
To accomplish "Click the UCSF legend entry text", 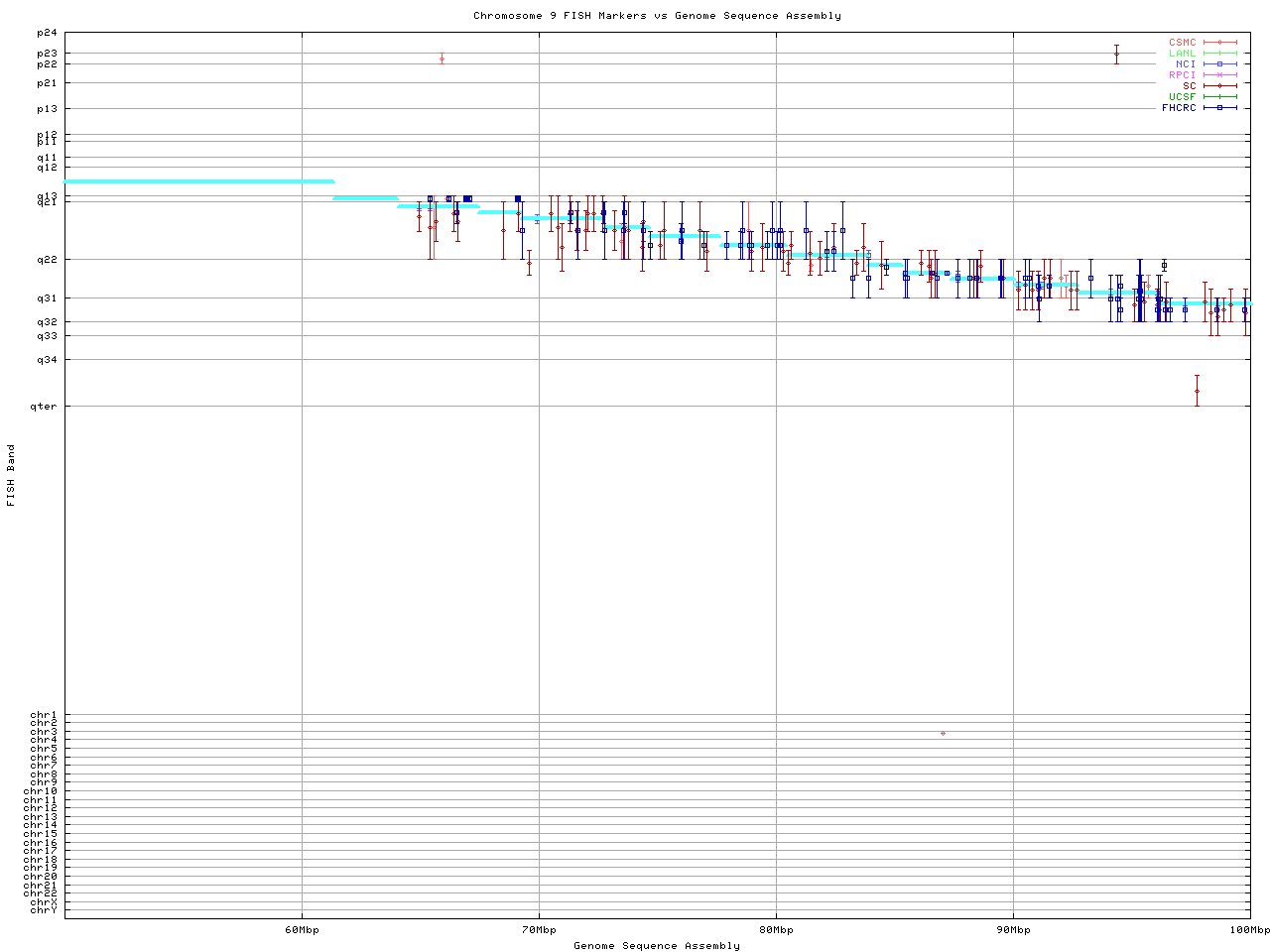I will pos(1182,97).
